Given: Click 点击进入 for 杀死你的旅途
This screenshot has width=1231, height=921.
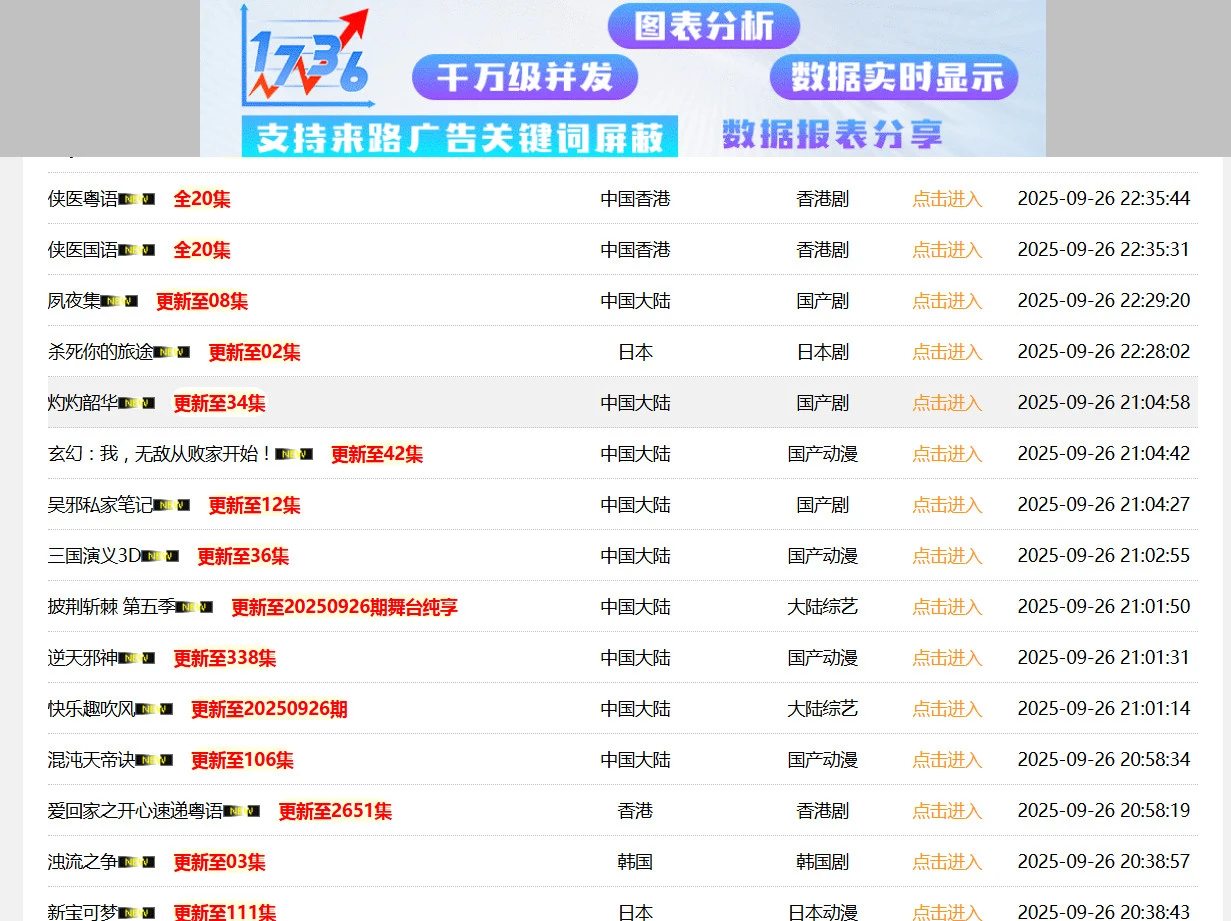Looking at the screenshot, I should coord(946,351).
